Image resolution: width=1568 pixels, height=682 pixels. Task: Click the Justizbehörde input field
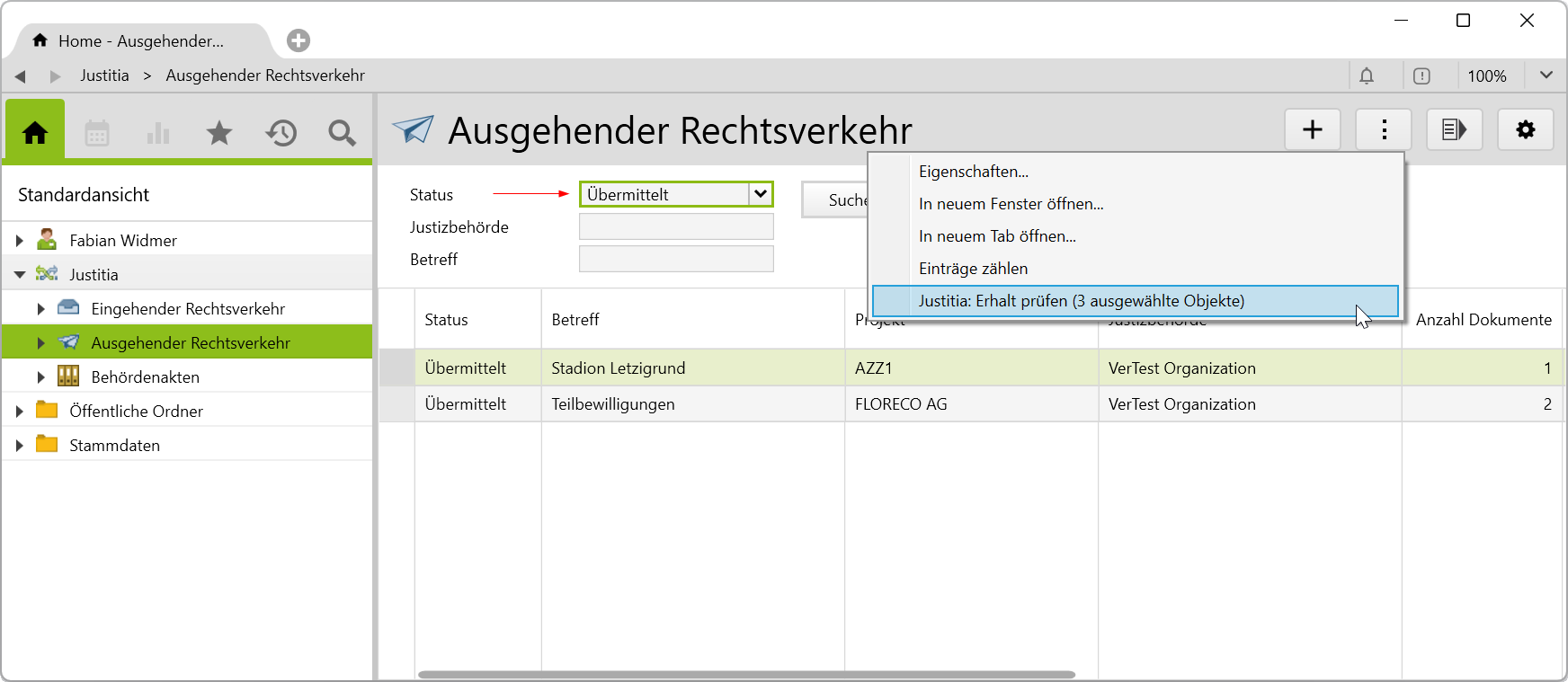676,226
